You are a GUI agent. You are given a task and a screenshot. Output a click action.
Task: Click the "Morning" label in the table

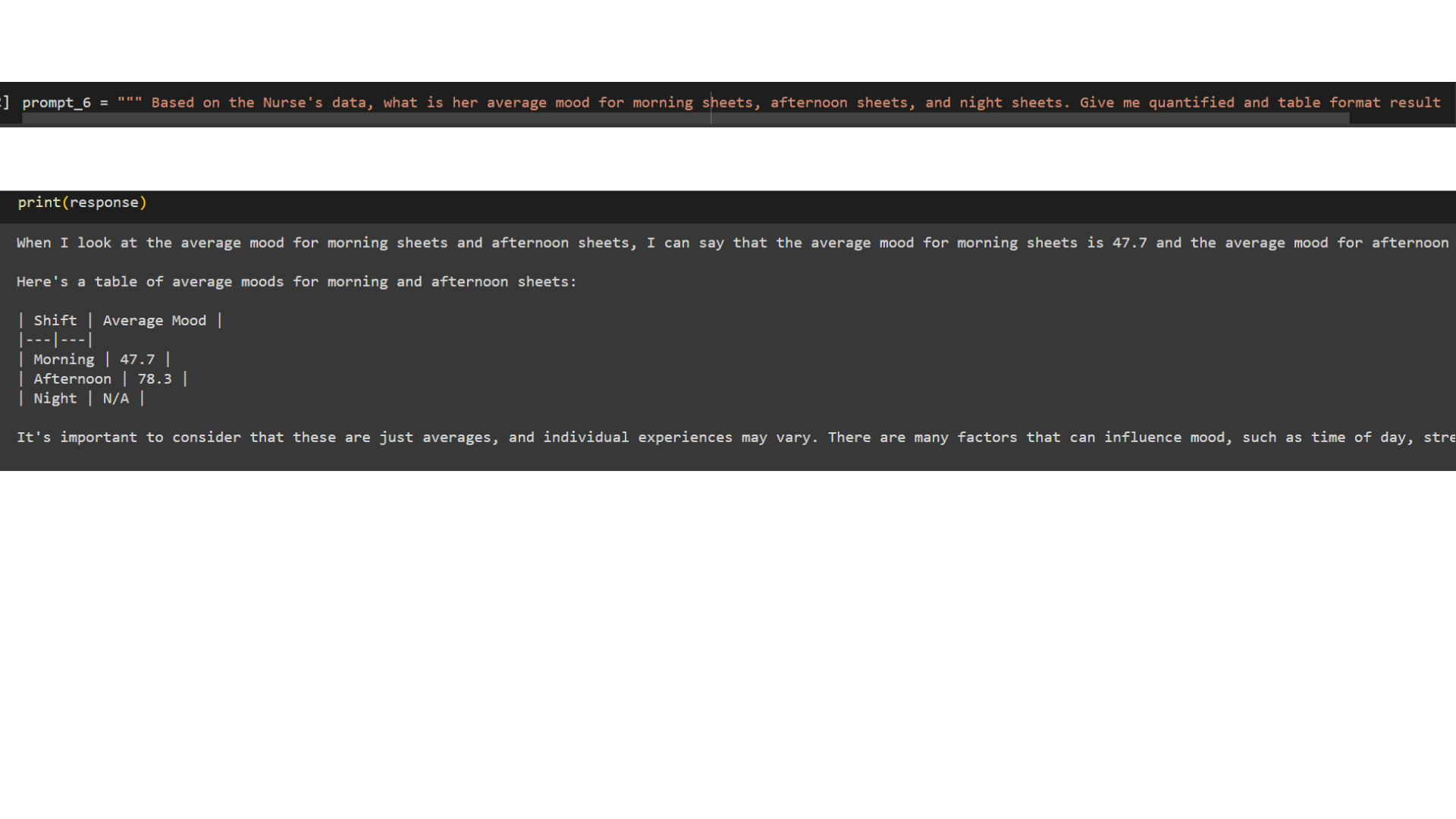(64, 359)
